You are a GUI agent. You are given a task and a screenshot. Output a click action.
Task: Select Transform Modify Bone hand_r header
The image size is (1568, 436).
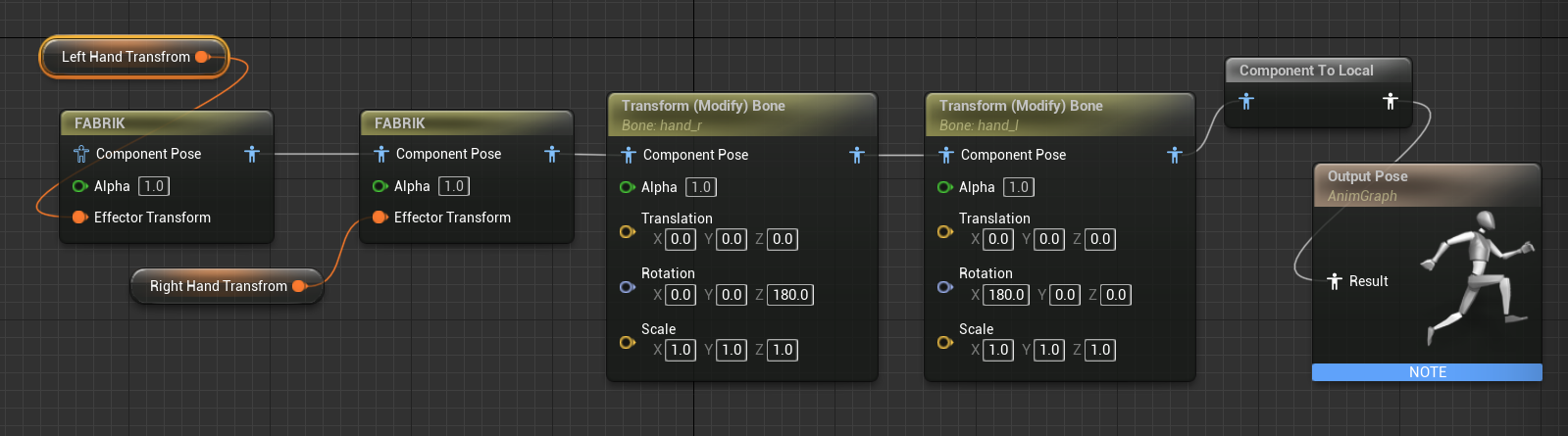pos(742,115)
